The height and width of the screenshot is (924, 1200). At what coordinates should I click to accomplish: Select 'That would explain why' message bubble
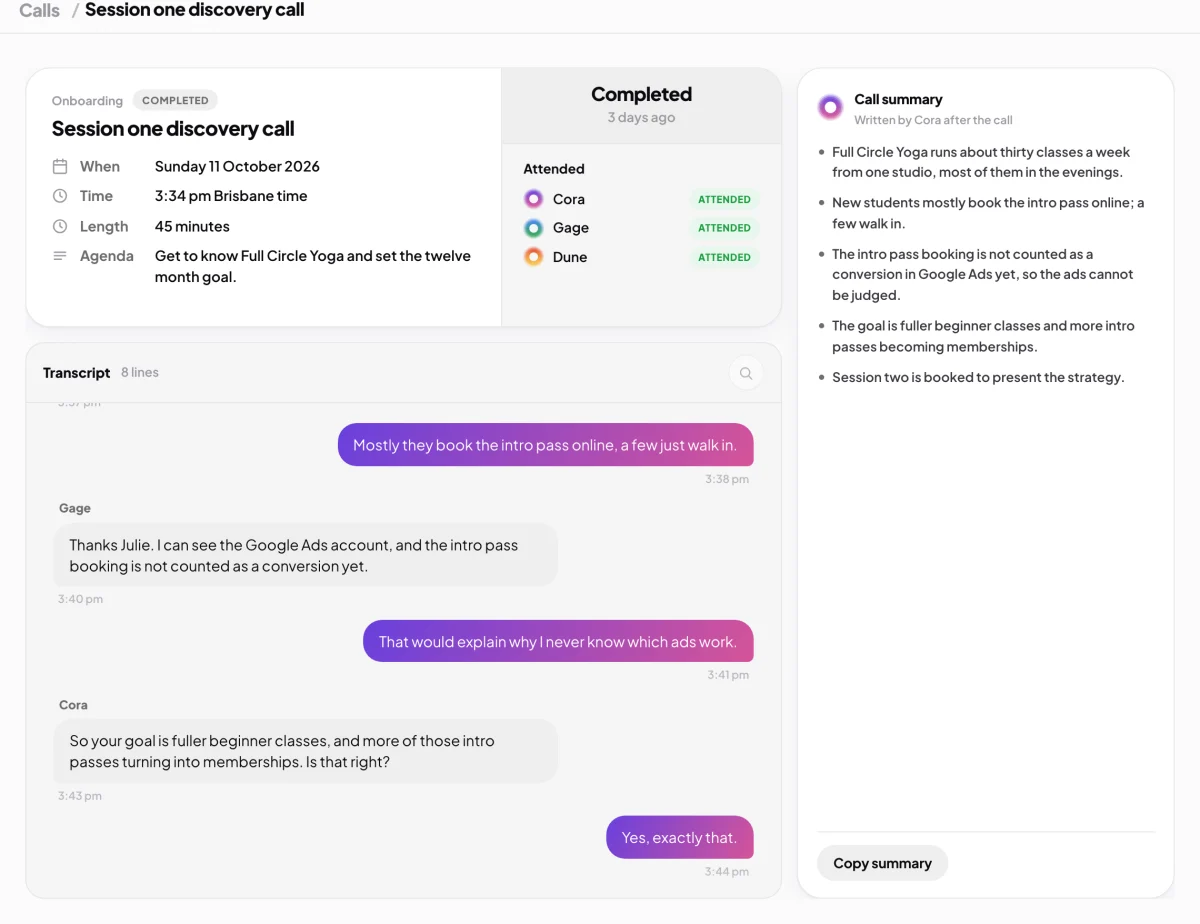pos(558,641)
